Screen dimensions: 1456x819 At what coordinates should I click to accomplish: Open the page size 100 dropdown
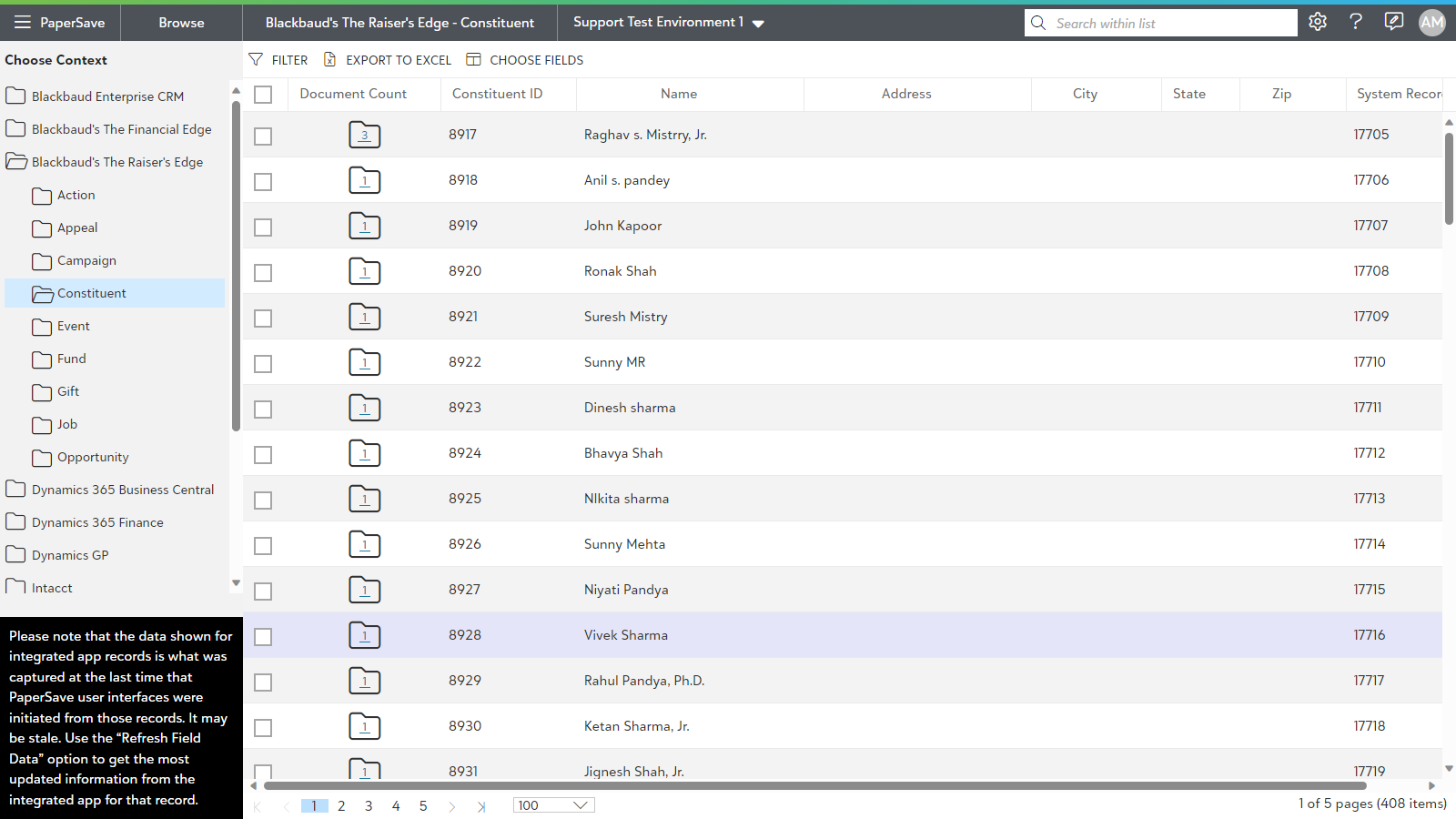[553, 805]
